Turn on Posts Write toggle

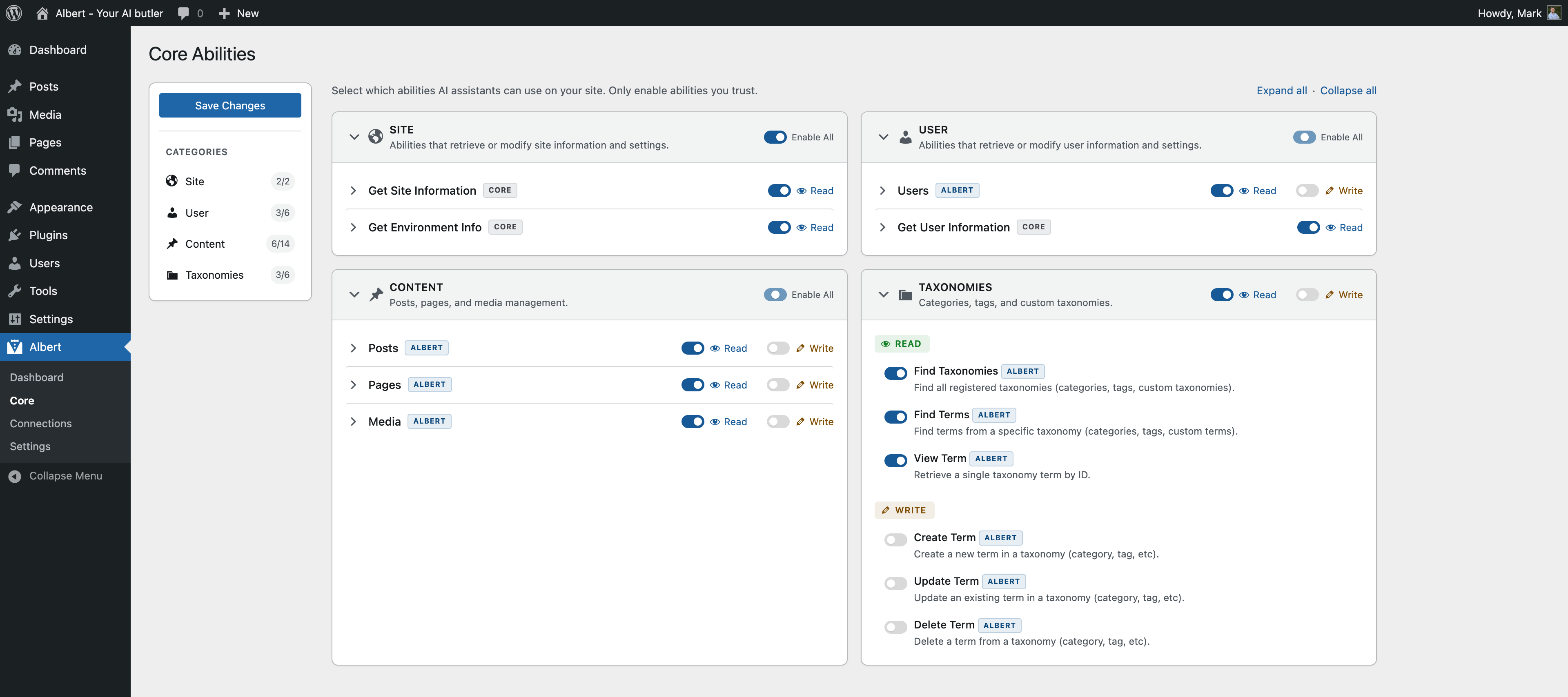click(778, 348)
